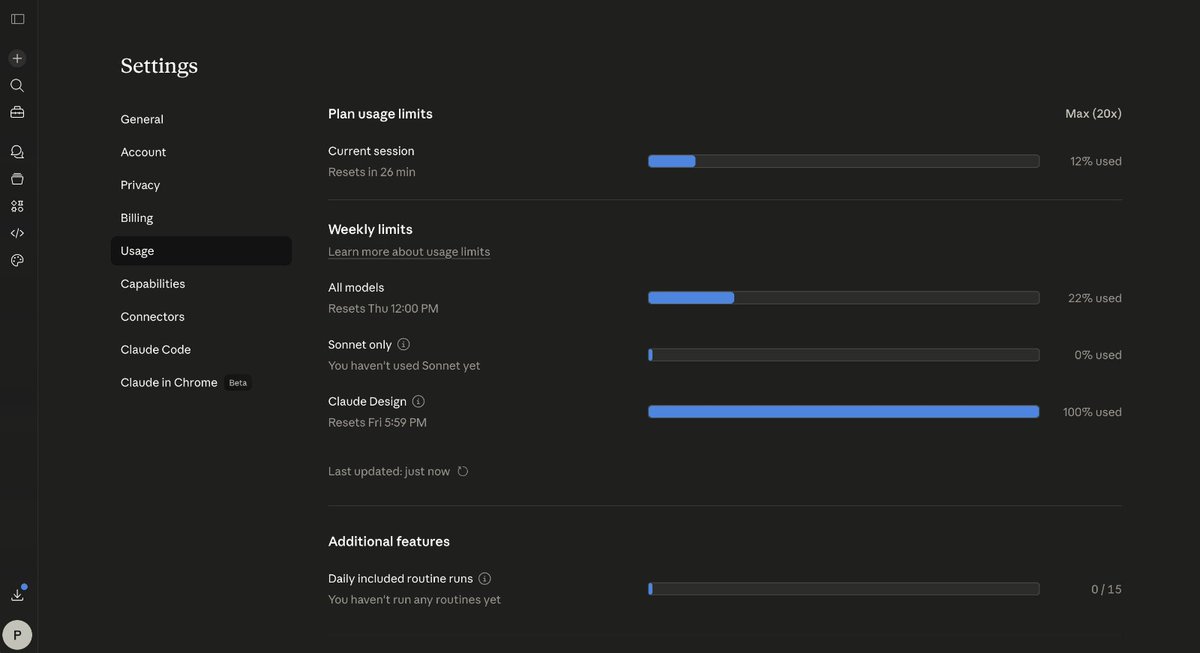1200x653 pixels.
Task: Open the profile avatar labeled P
Action: click(17, 635)
